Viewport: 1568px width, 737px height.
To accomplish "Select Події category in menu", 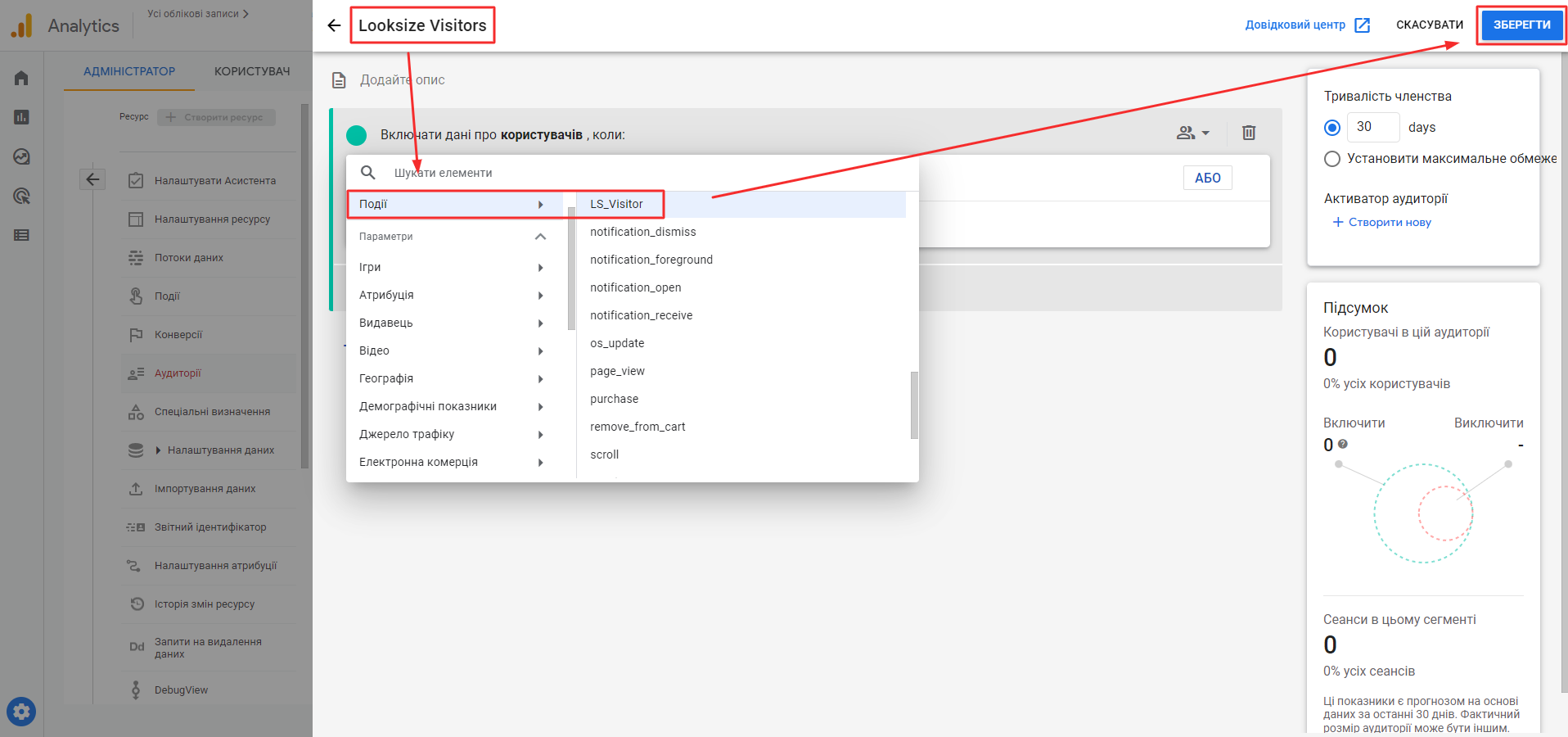I will click(456, 205).
